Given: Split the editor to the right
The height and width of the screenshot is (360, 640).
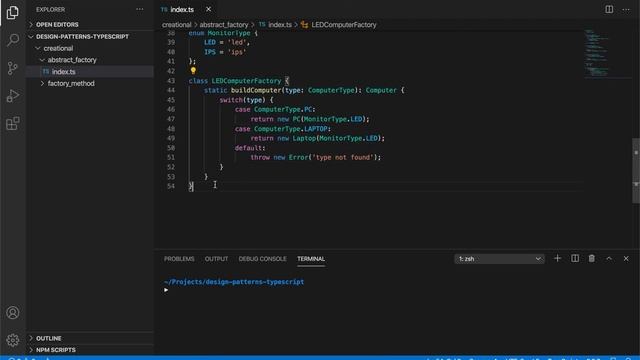Looking at the screenshot, I should tap(609, 9).
